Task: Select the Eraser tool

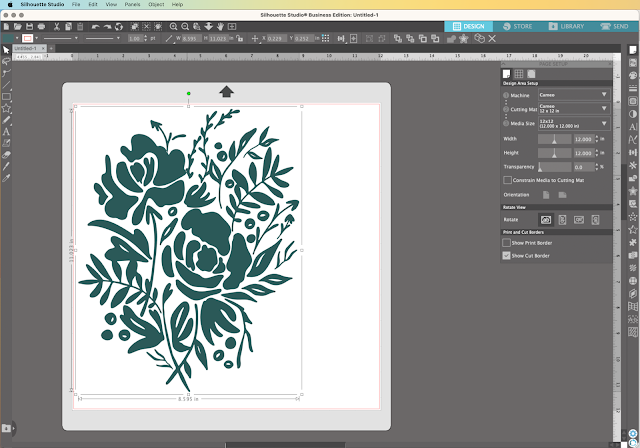Action: coord(6,154)
